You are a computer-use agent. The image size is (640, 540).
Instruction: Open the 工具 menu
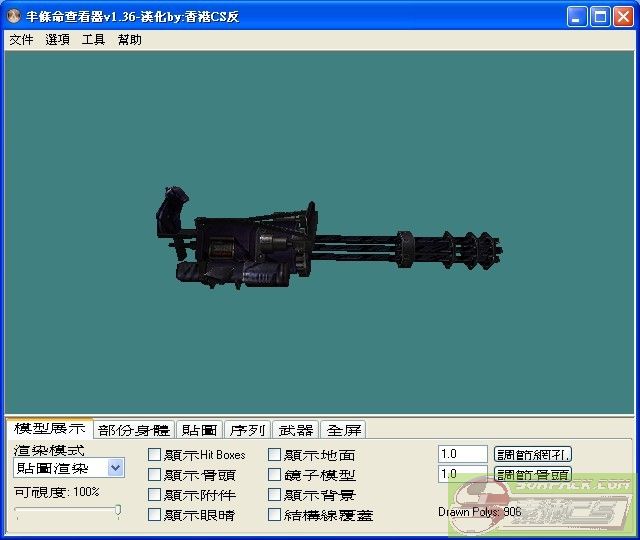click(93, 40)
